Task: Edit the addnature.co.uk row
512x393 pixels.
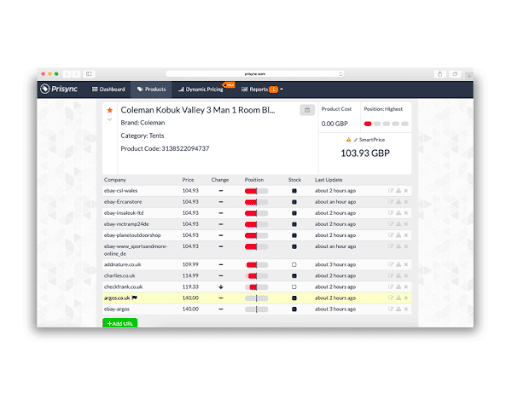Action: [x=391, y=264]
